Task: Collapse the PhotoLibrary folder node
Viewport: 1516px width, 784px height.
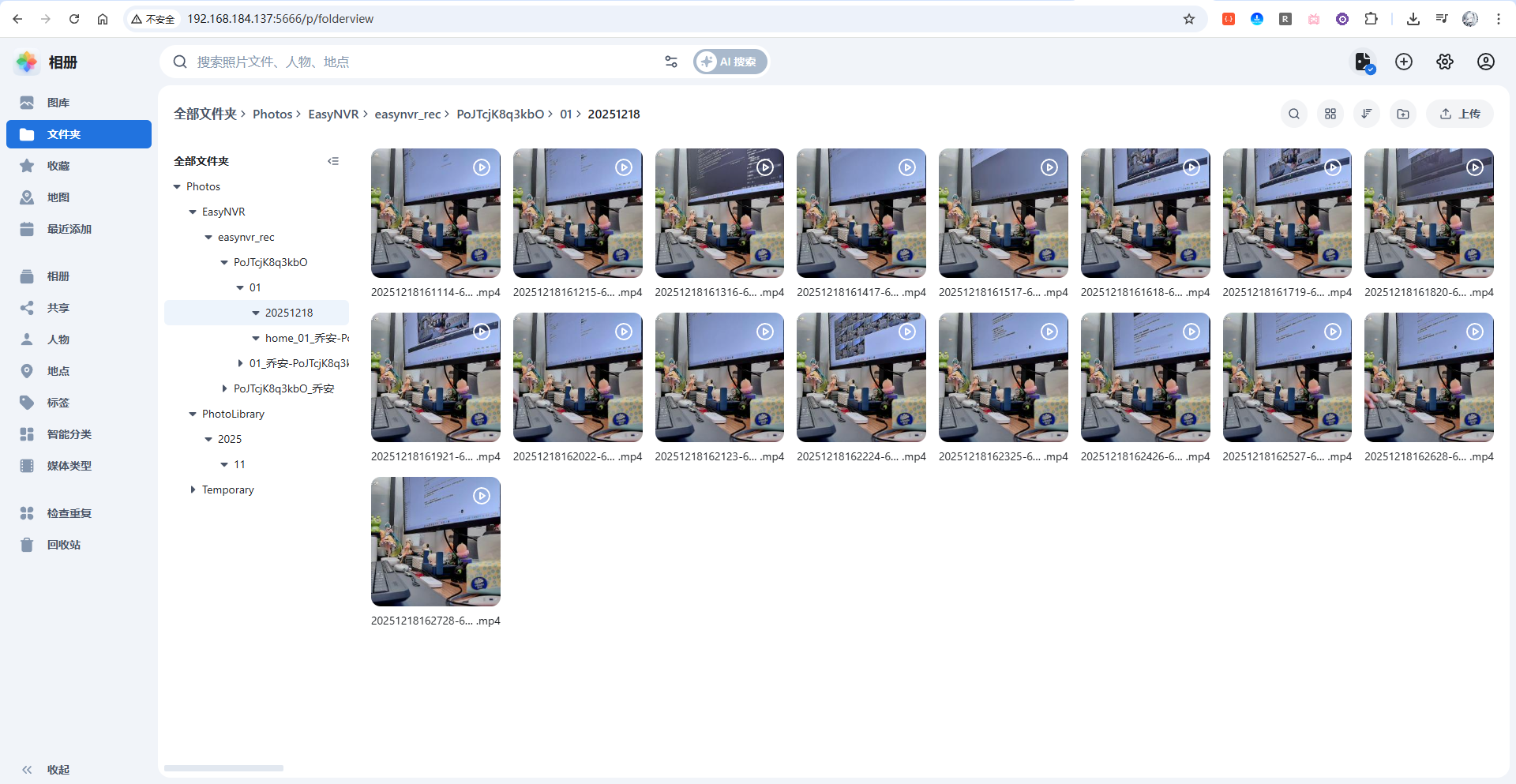Action: pos(193,414)
